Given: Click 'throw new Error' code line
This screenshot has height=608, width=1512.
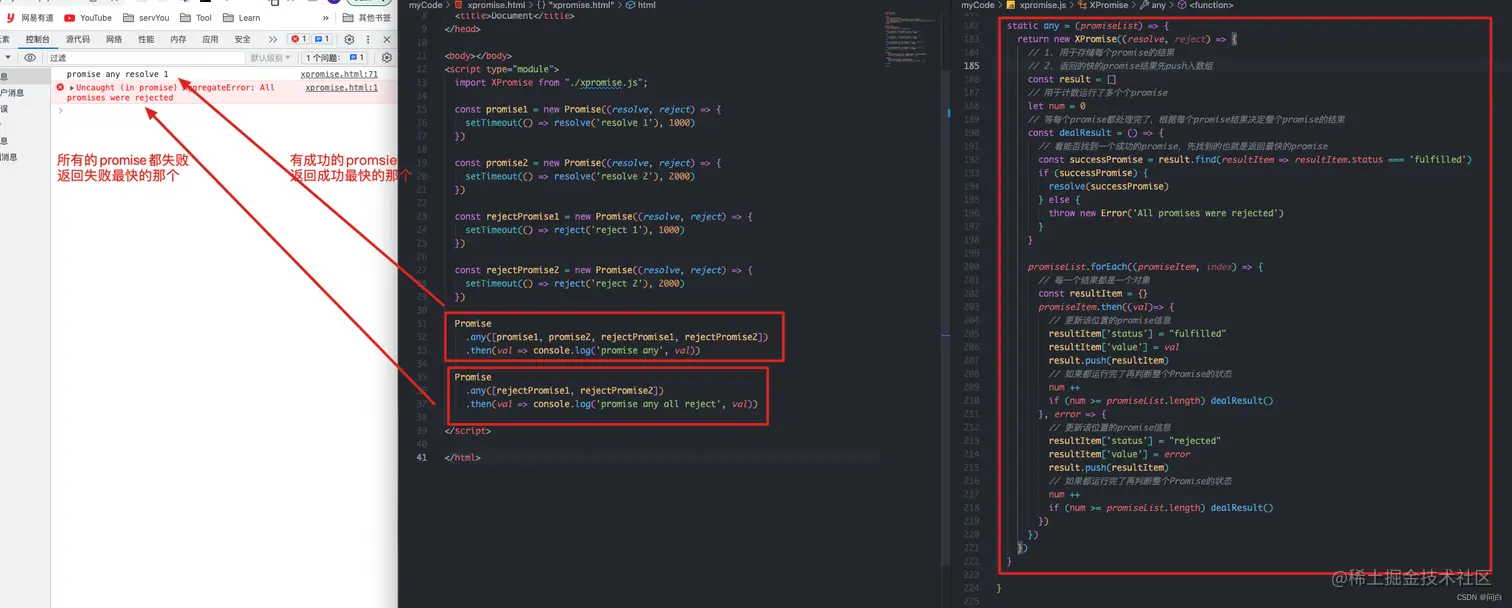Looking at the screenshot, I should click(x=1166, y=213).
